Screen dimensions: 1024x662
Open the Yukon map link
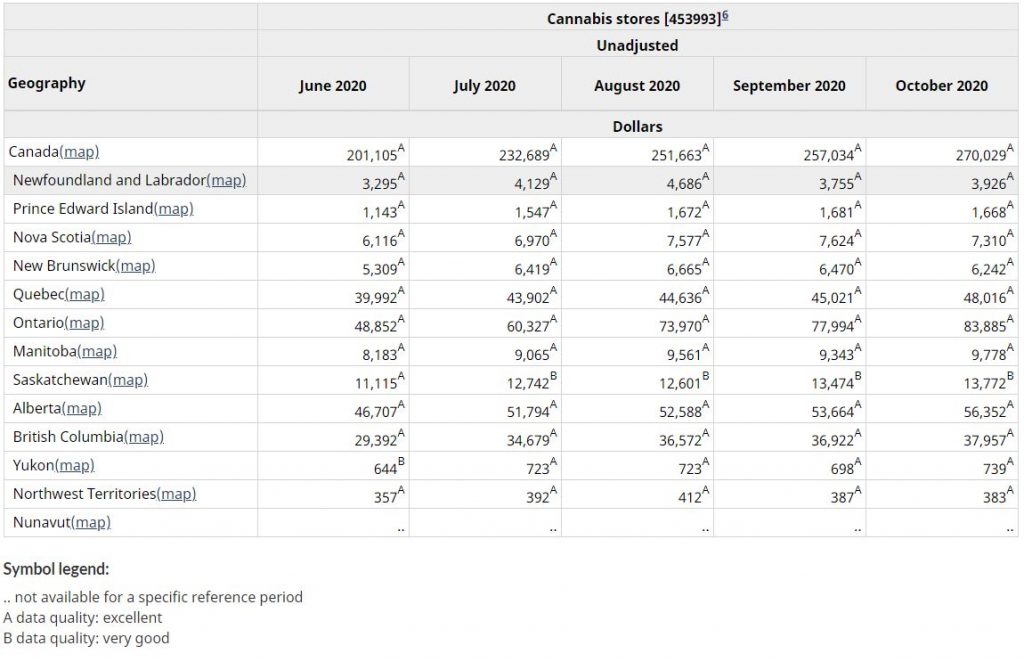pos(75,465)
